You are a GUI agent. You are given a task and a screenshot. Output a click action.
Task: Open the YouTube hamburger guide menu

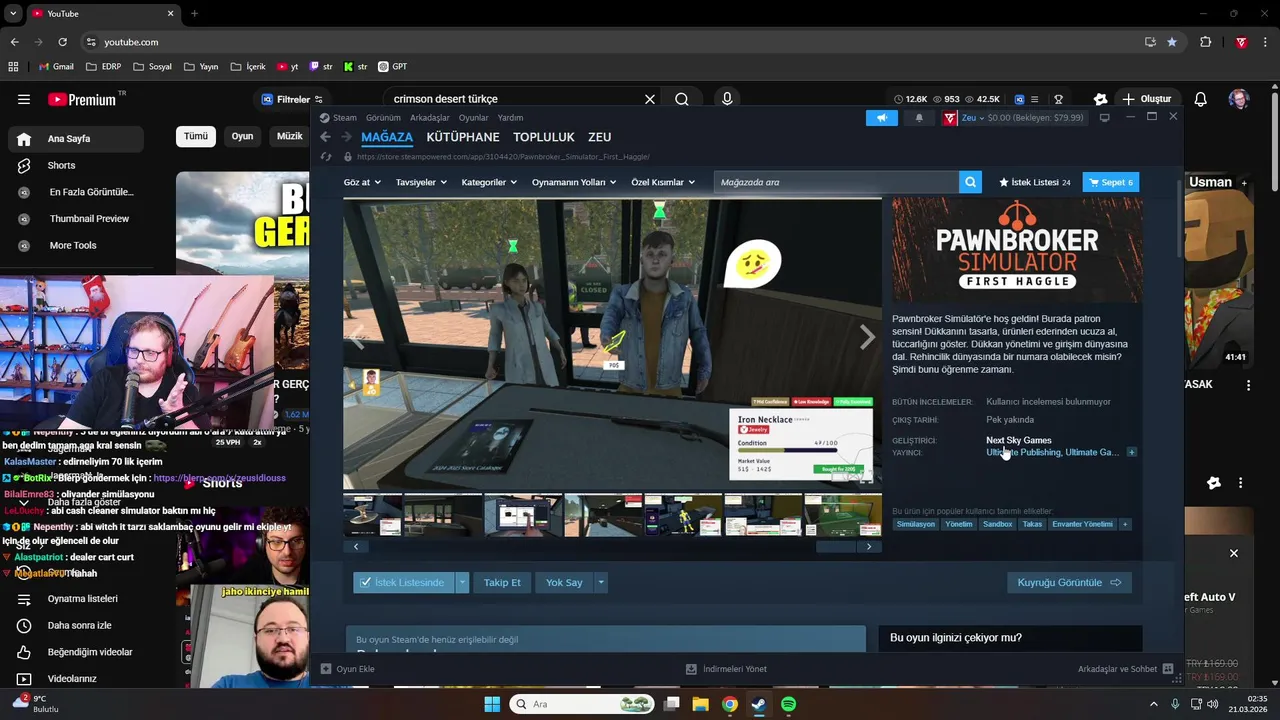(x=24, y=99)
